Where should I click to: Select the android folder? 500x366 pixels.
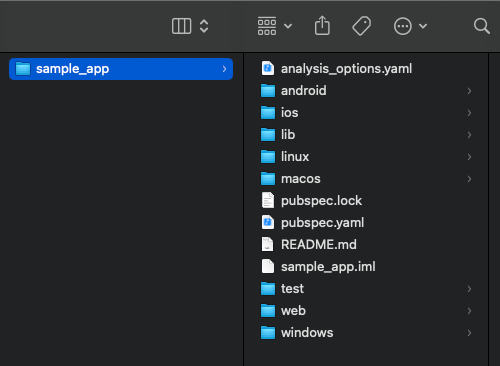365,91
